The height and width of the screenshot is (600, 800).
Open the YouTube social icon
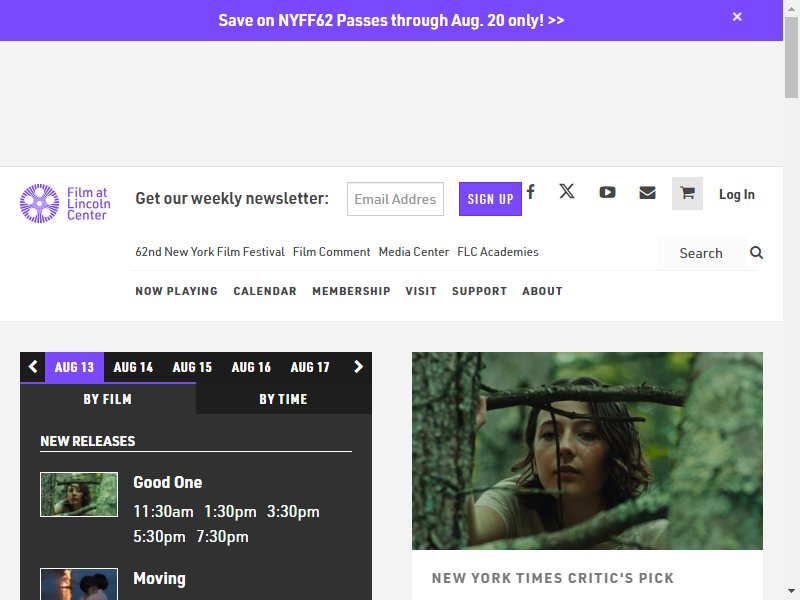click(x=607, y=192)
